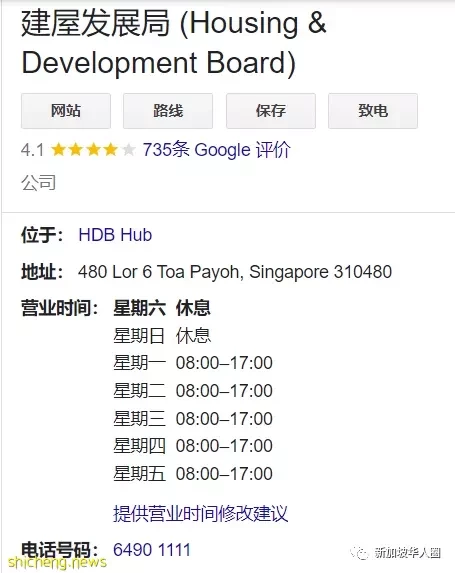Image resolution: width=455 pixels, height=573 pixels.
Task: Click the address 480 Lor 6 Toa Payoh
Action: [235, 272]
